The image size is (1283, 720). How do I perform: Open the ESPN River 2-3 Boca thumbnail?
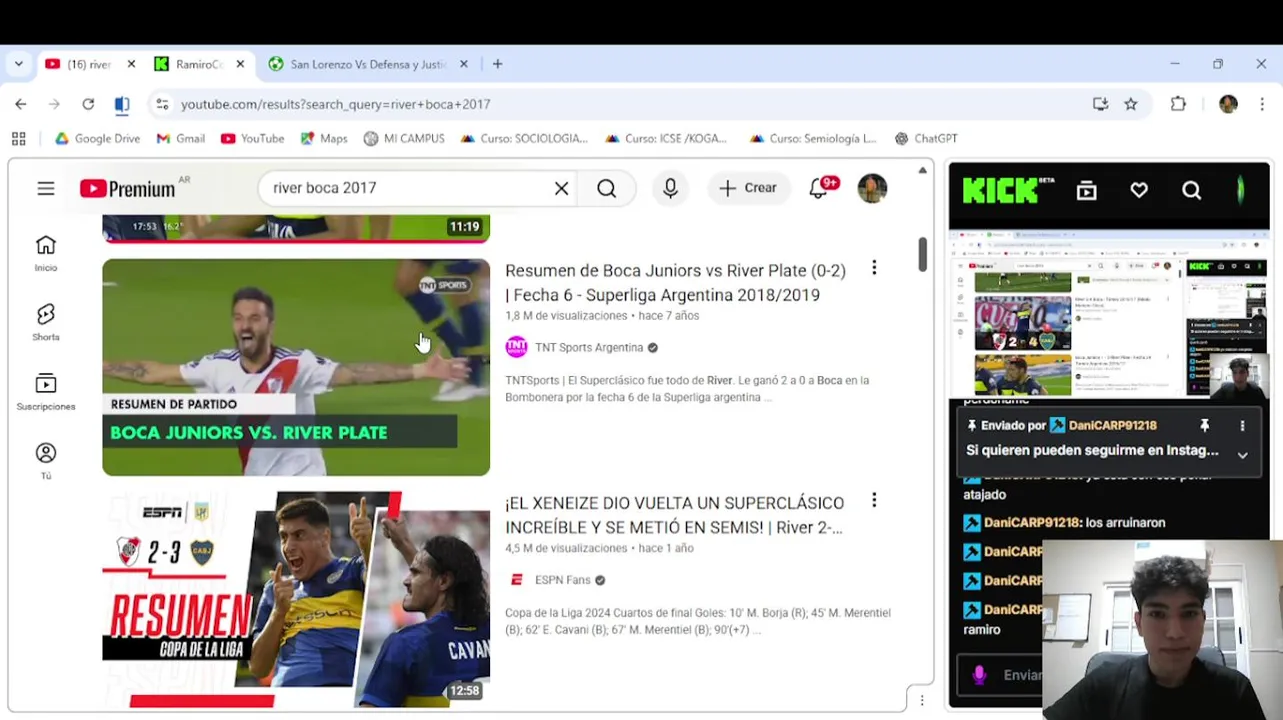pos(296,598)
